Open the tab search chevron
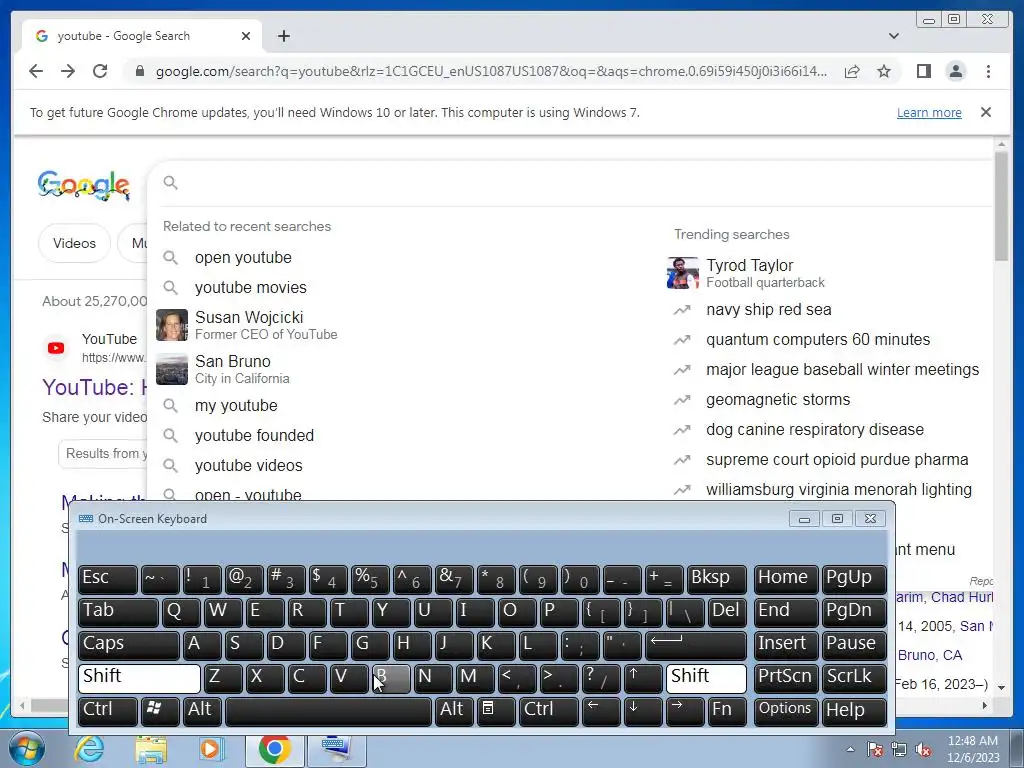 [893, 36]
